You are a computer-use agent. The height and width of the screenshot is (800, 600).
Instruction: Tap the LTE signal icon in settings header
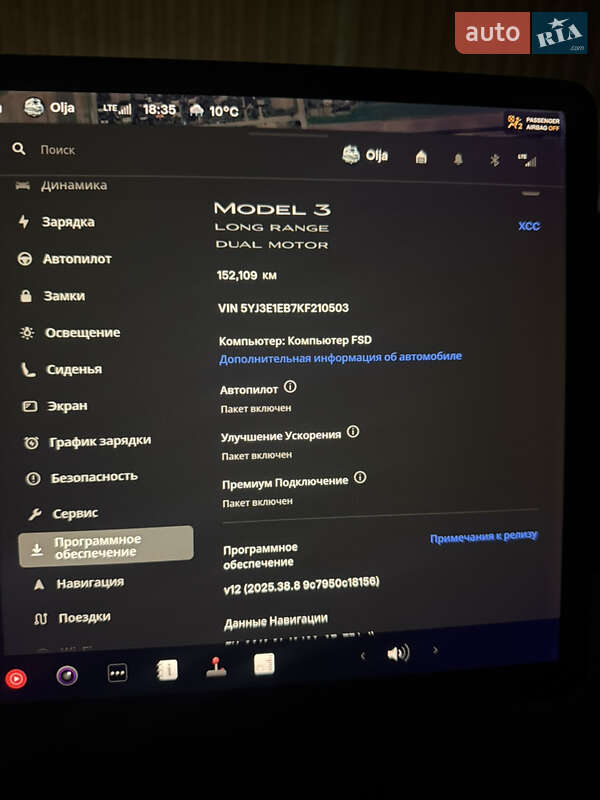tap(527, 160)
